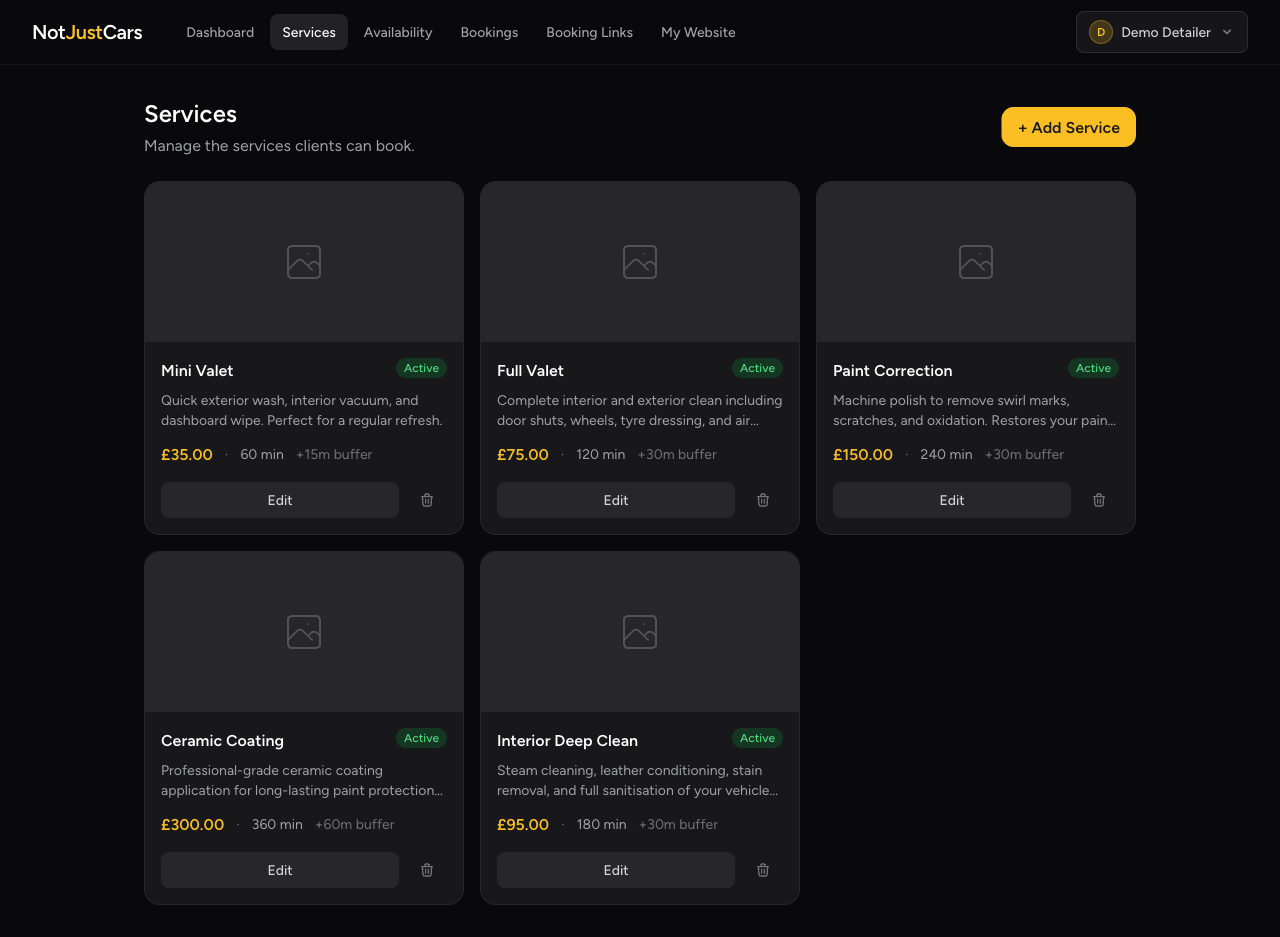
Task: Delete the Mini Valet service
Action: 426,499
